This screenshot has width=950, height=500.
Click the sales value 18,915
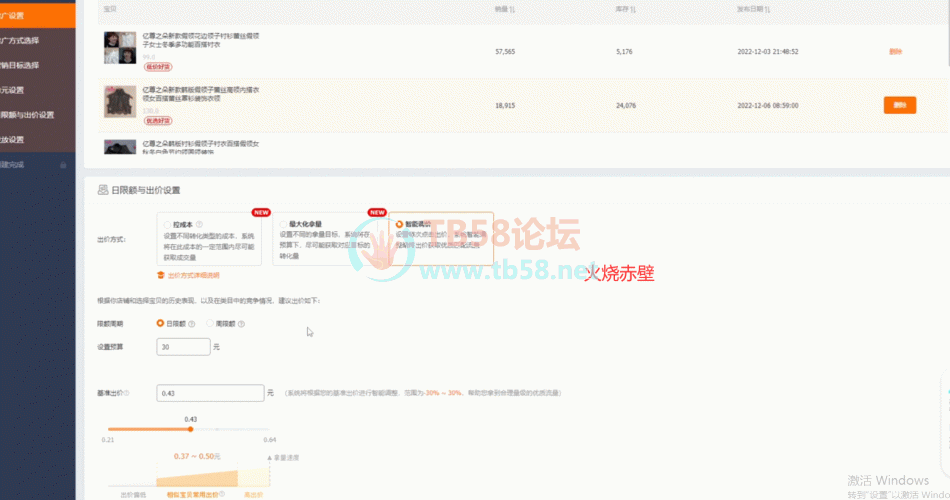(505, 105)
